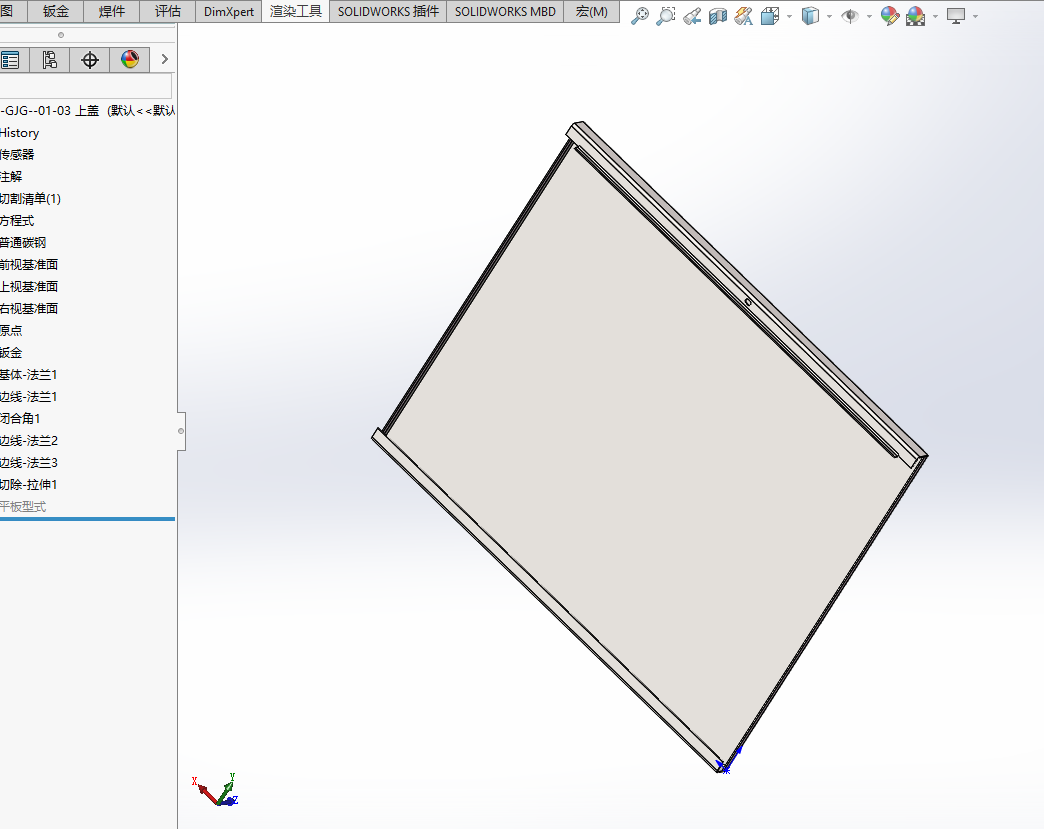The image size is (1044, 829).
Task: Select the 渲染工具 ribbon tab
Action: click(296, 11)
